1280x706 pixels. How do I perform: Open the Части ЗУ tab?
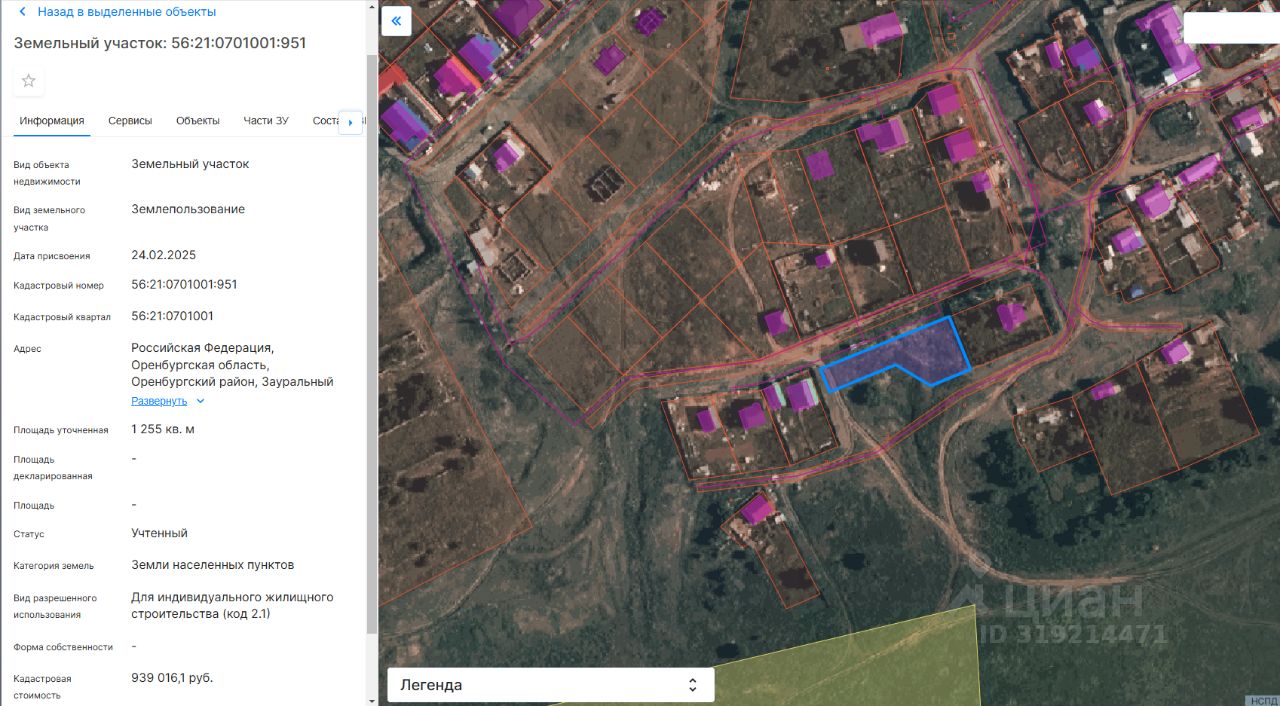[x=266, y=121]
